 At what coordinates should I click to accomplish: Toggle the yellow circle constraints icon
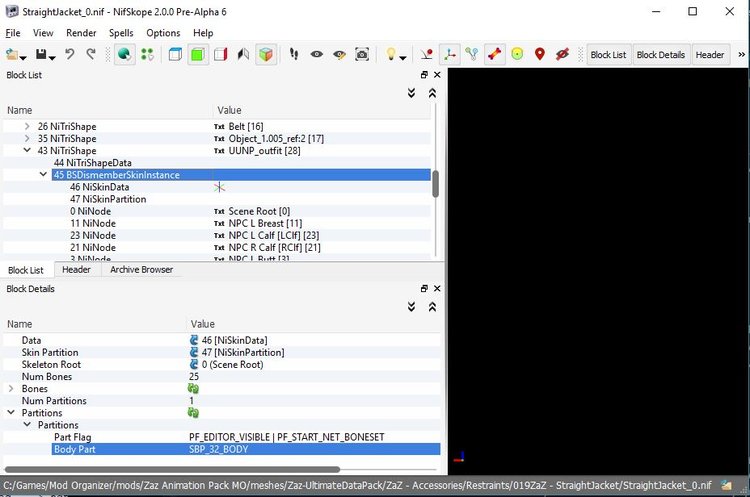pos(517,54)
